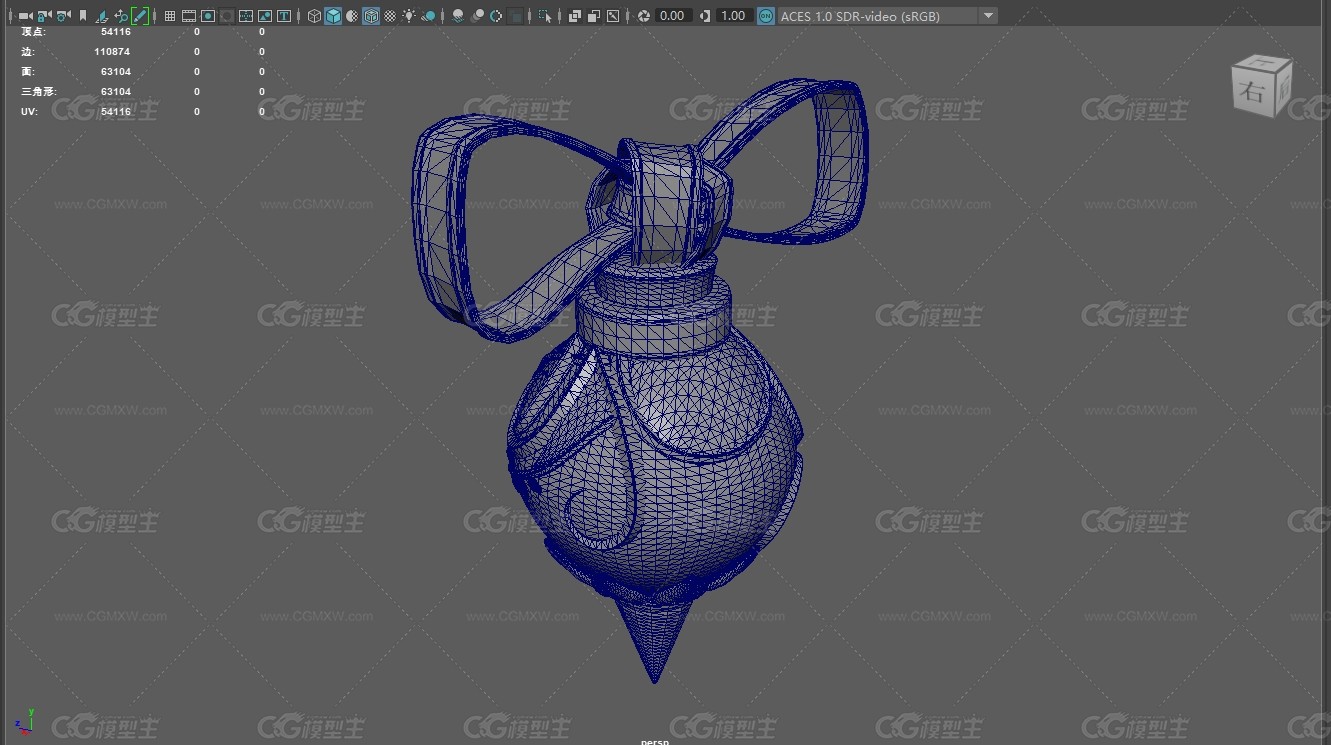The image size is (1331, 745).
Task: Toggle Screen Space Ambient Occlusion icon
Action: pos(458,16)
